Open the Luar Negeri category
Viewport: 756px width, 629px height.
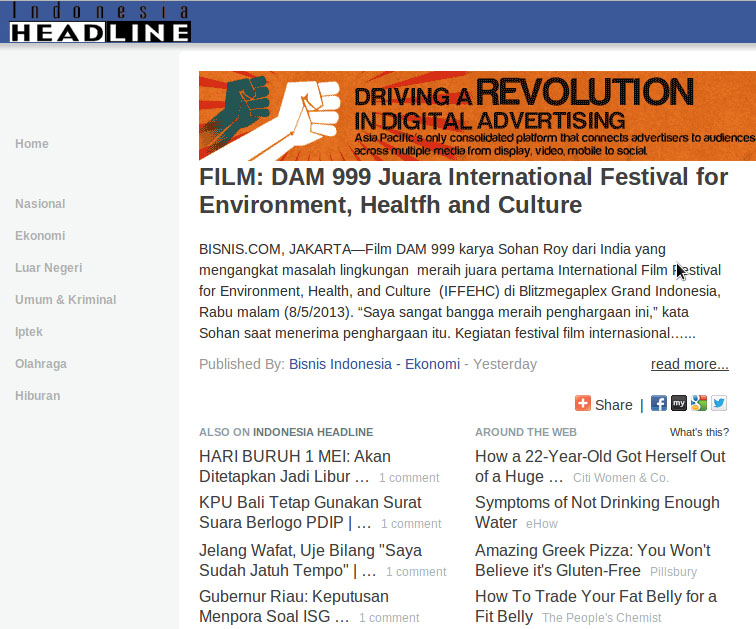click(48, 268)
